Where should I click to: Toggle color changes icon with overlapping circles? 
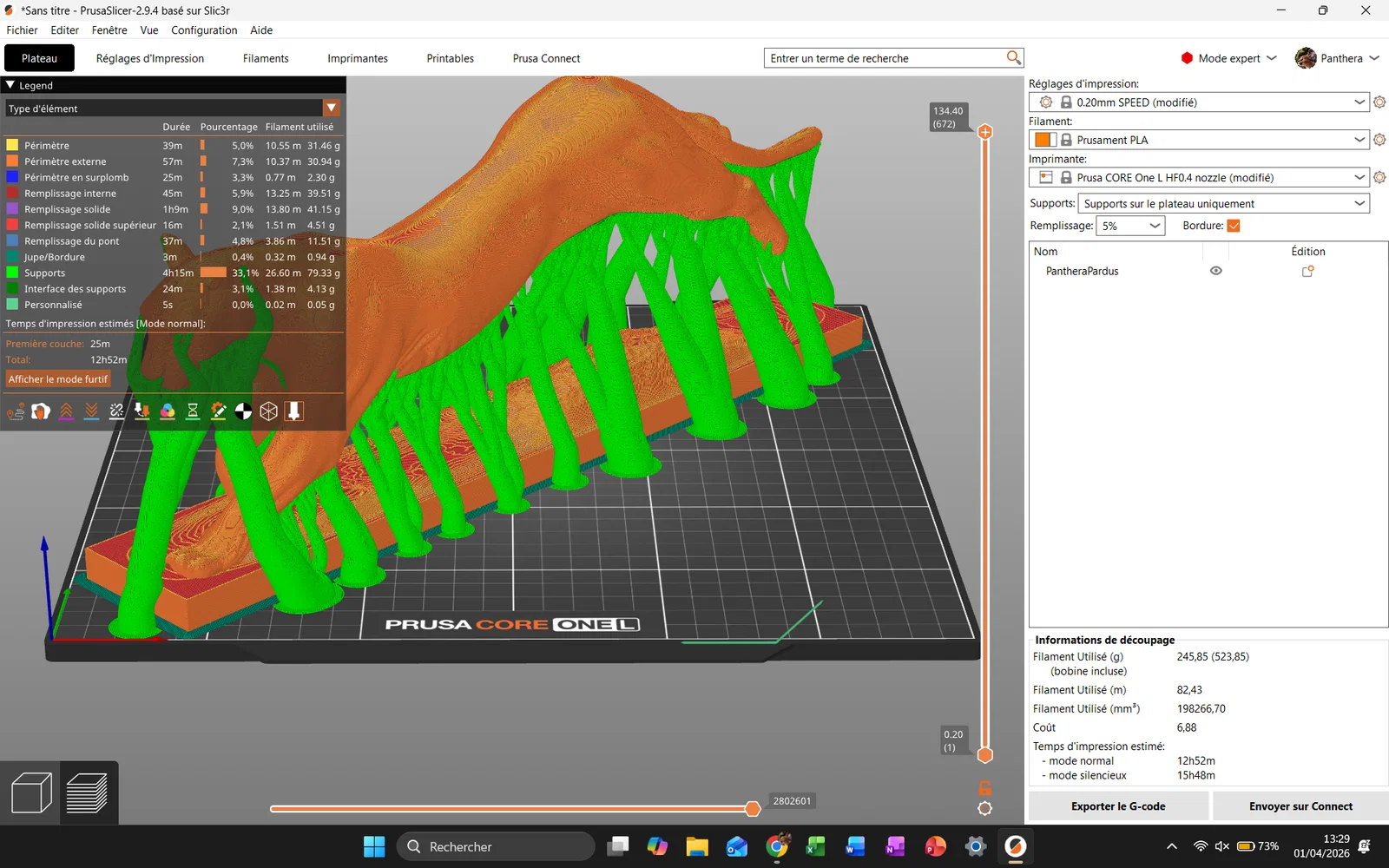(x=168, y=411)
